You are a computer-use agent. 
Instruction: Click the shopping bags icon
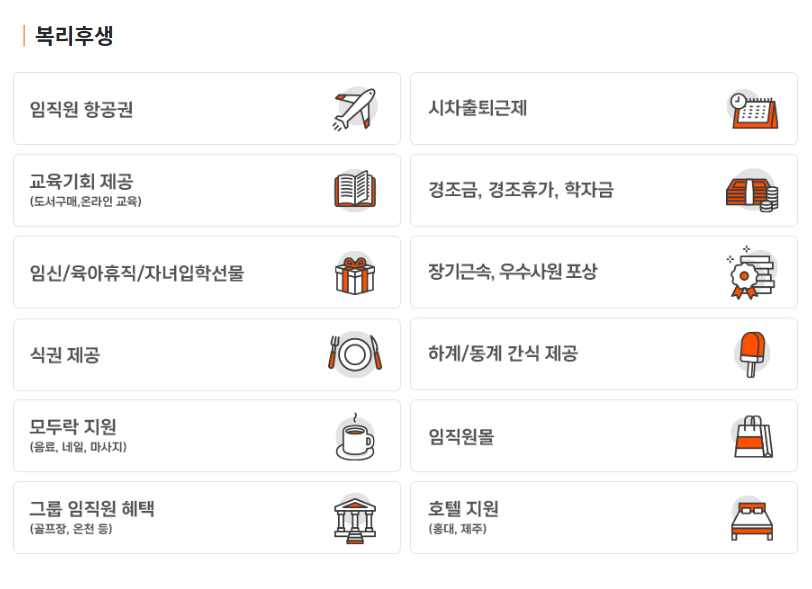tap(752, 437)
